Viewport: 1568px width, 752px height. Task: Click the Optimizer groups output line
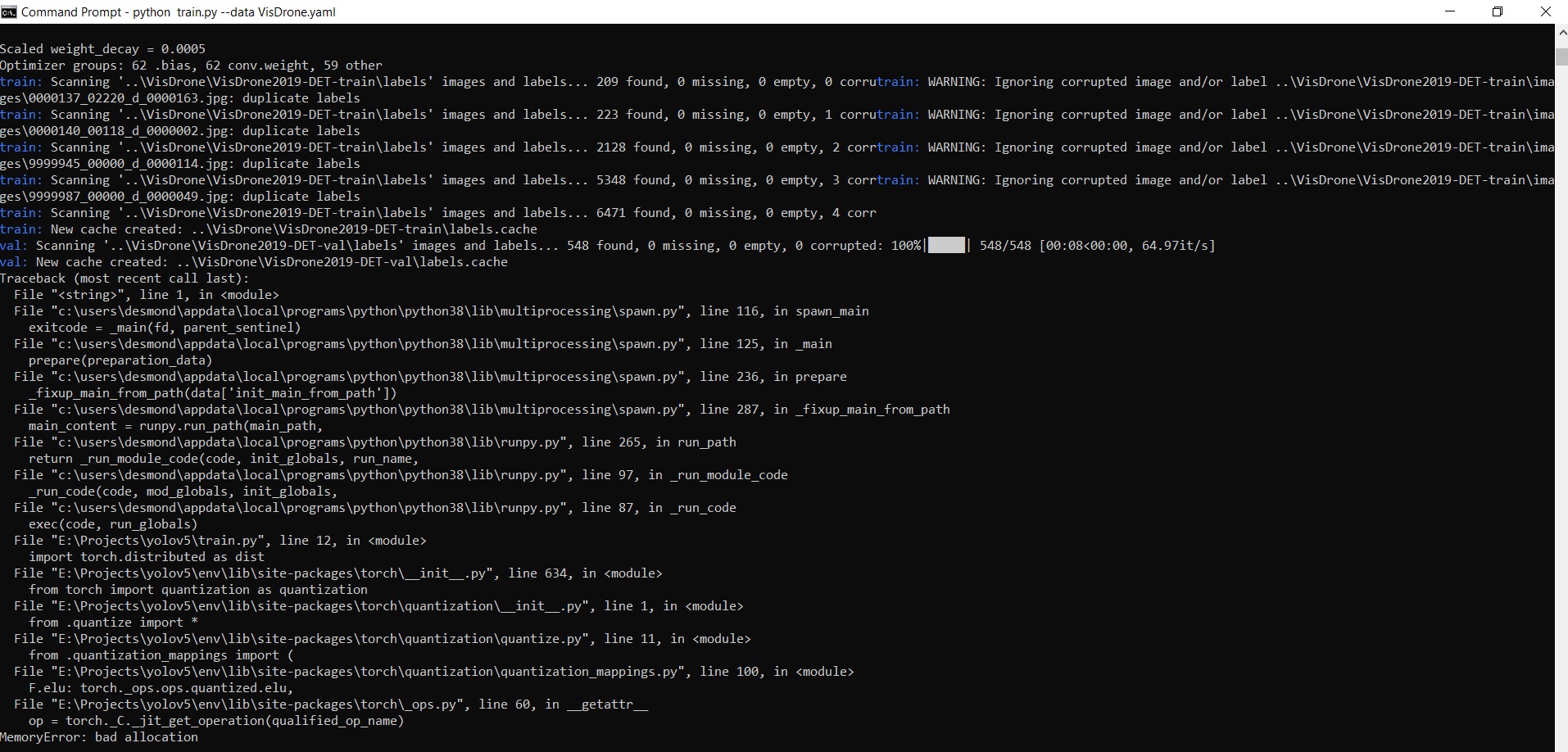pyautogui.click(x=190, y=65)
